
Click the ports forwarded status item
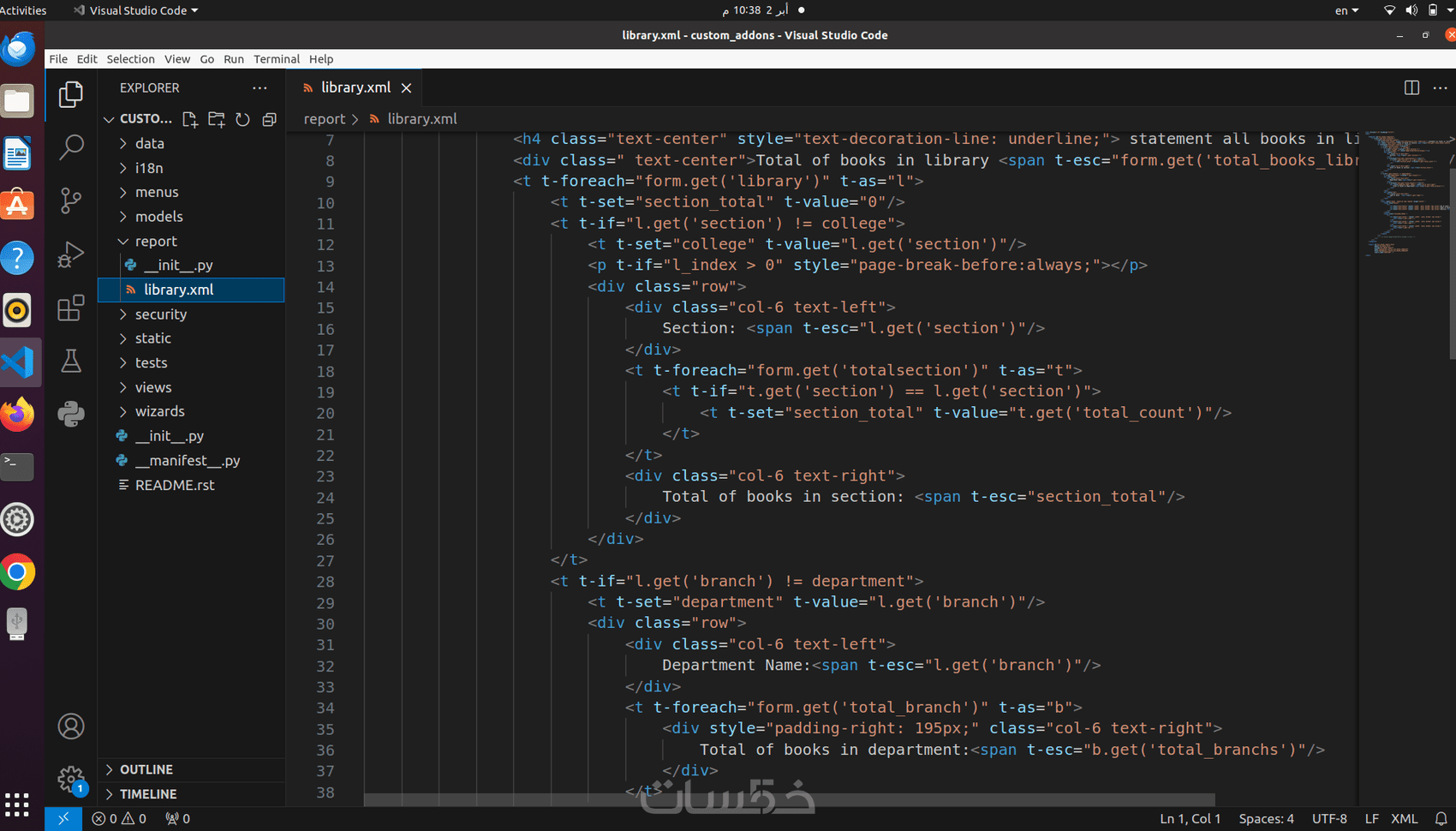pos(178,819)
